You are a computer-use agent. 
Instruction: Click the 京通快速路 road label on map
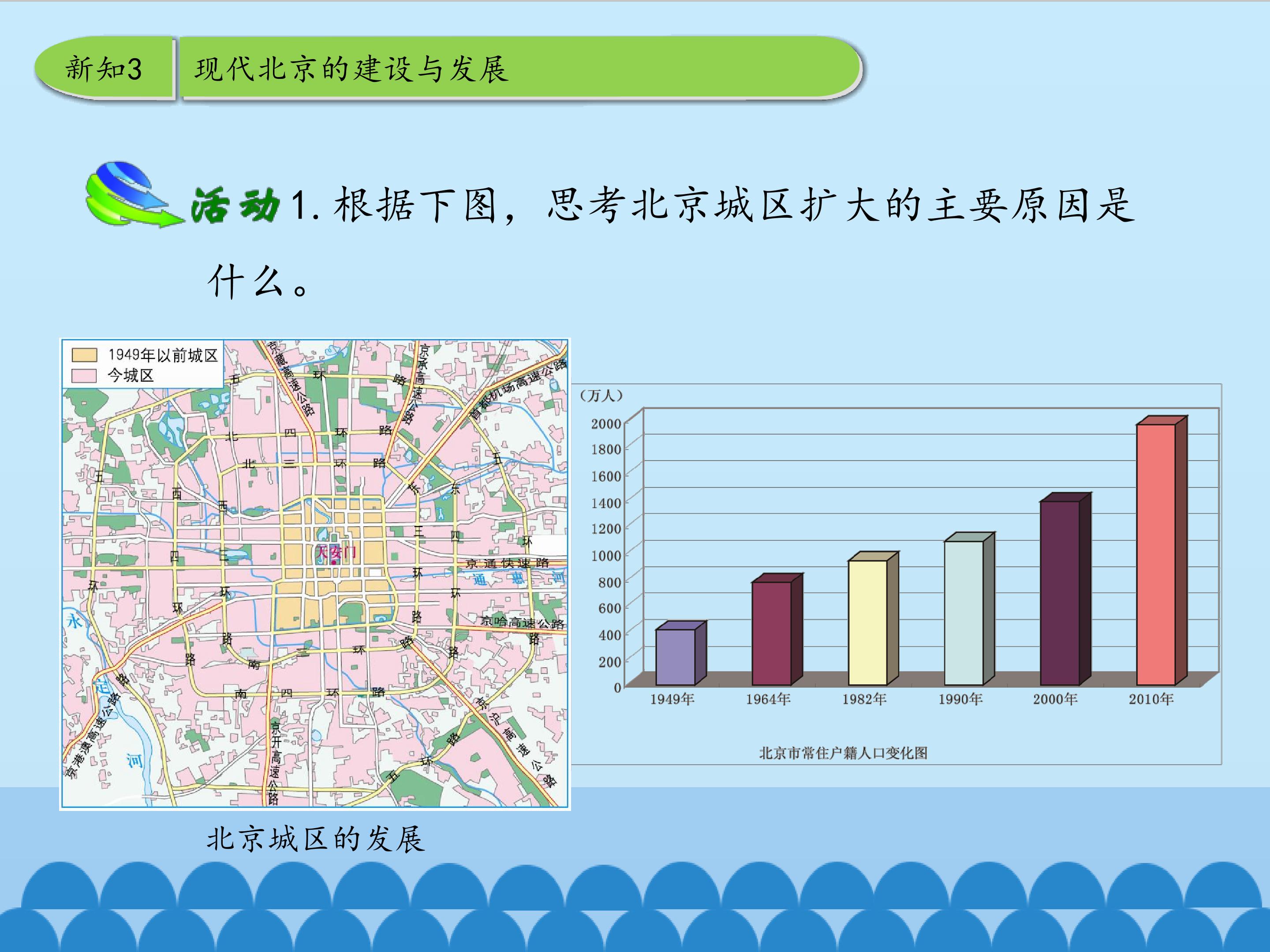(507, 563)
